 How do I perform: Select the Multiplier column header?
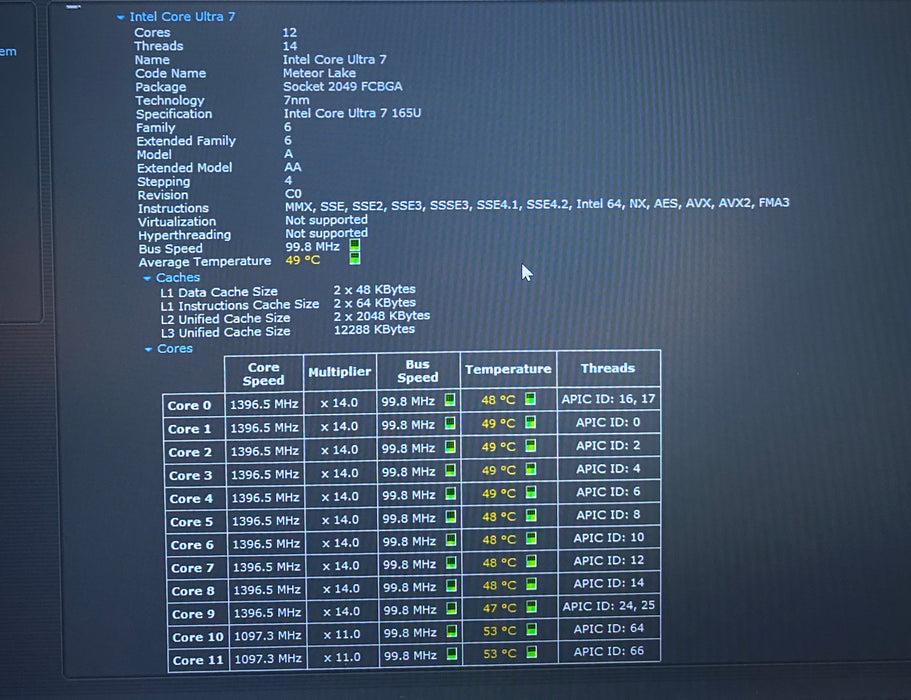(339, 372)
